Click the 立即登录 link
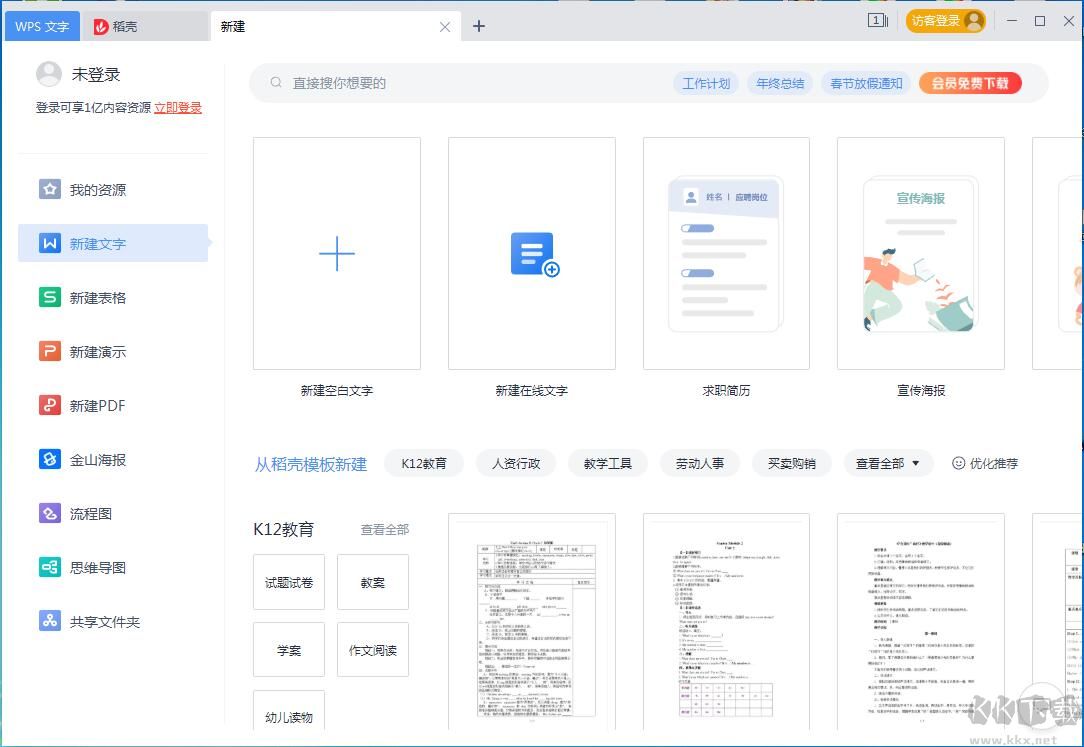 pos(177,108)
